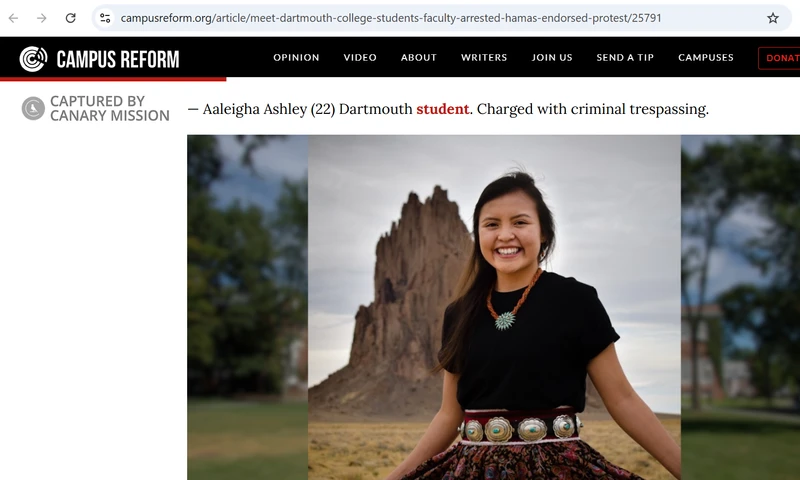Click the red DONATE button
Image resolution: width=800 pixels, height=480 pixels.
coord(779,58)
